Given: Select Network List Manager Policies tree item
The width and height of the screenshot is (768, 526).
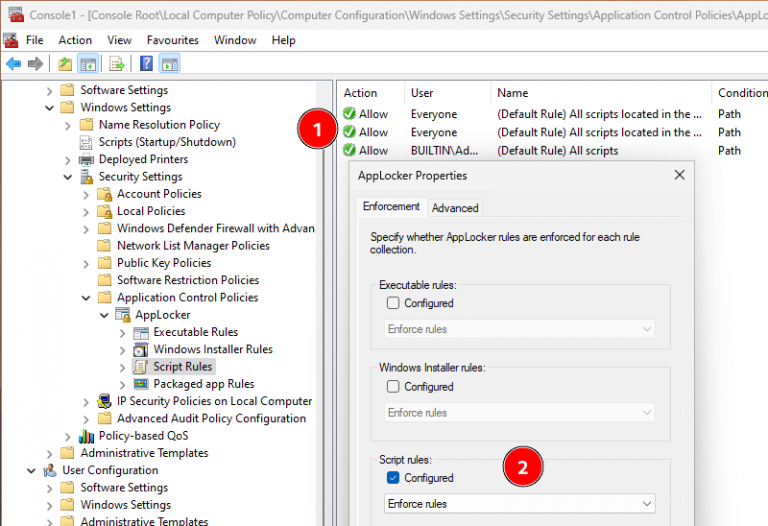Looking at the screenshot, I should coord(193,246).
